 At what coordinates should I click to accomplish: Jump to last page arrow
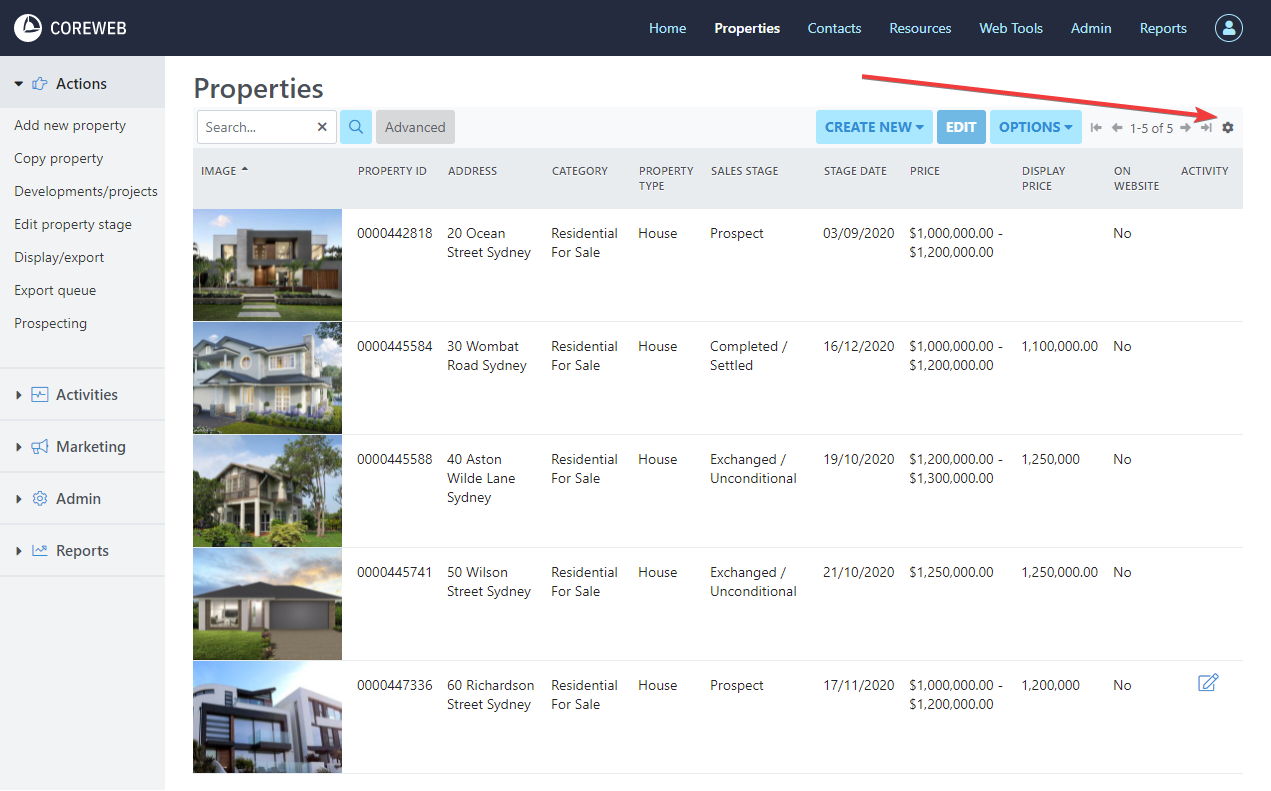pyautogui.click(x=1206, y=128)
